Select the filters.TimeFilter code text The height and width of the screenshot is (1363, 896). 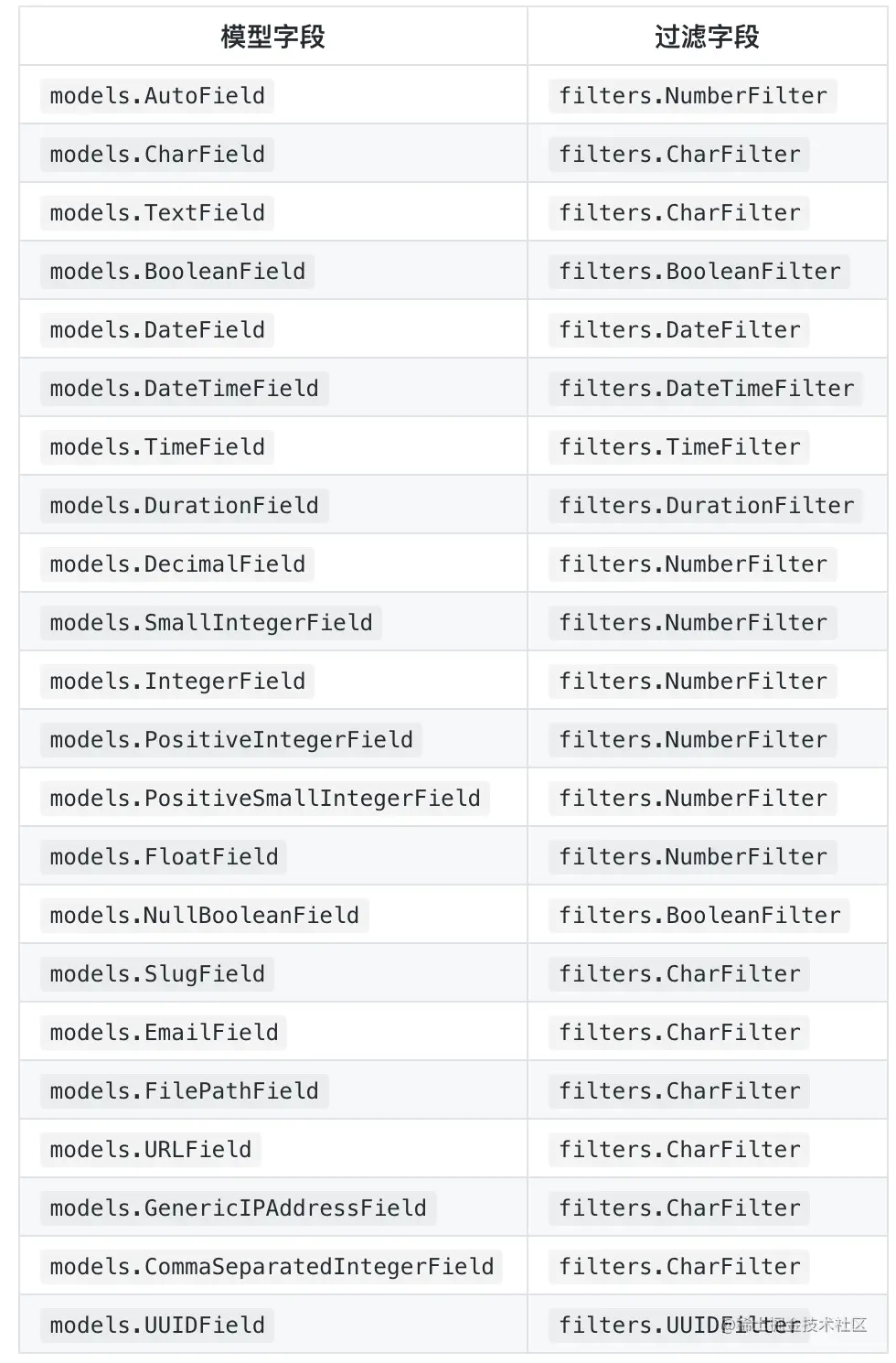pos(679,446)
